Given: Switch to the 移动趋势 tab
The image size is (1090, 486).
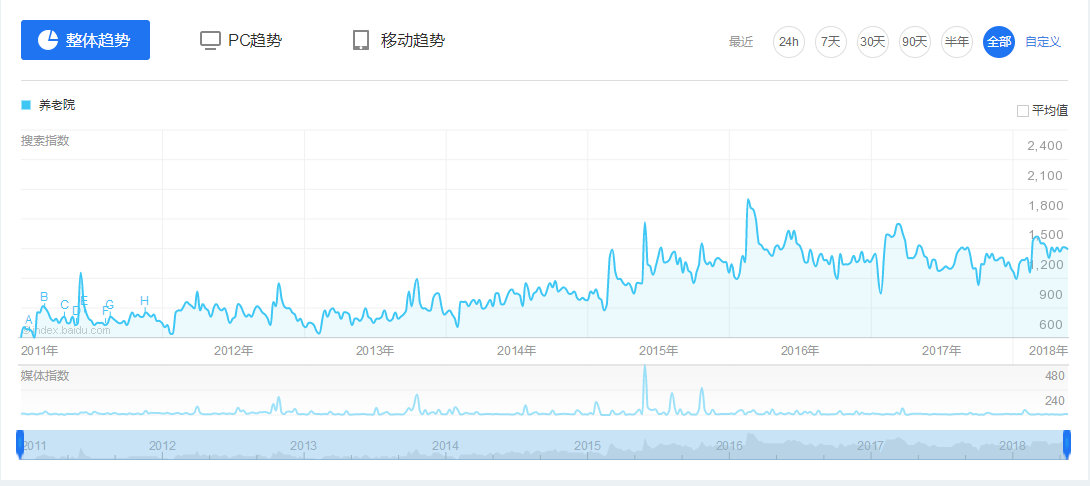Looking at the screenshot, I should point(412,41).
